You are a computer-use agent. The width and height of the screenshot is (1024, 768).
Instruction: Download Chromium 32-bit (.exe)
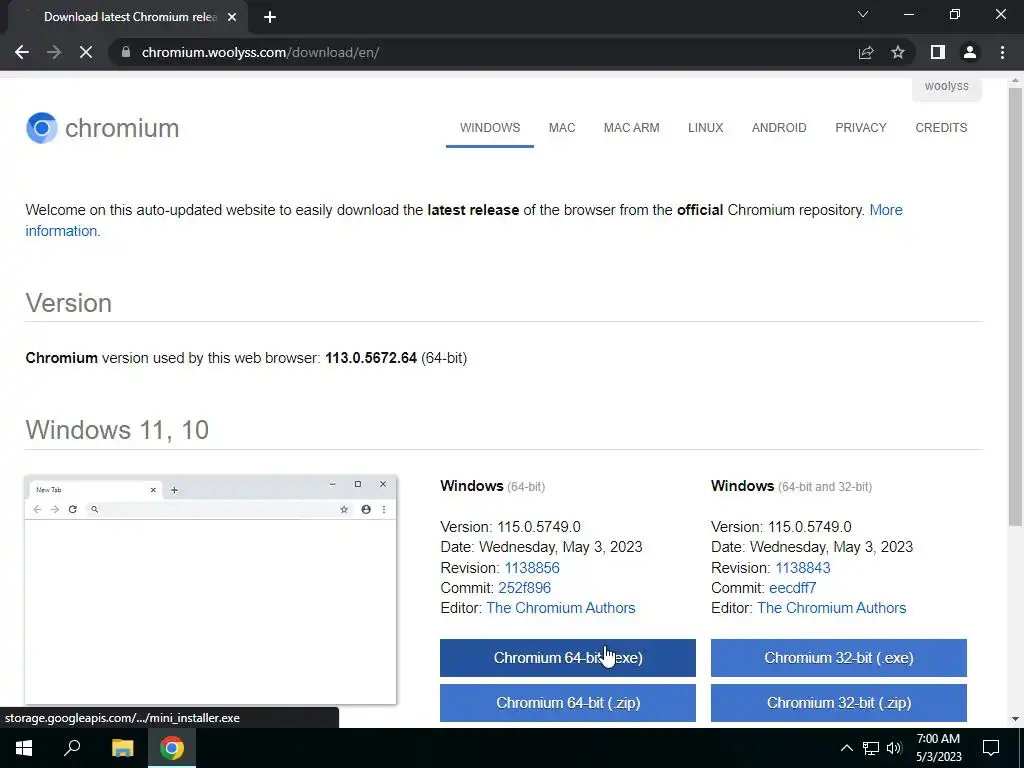(x=839, y=658)
